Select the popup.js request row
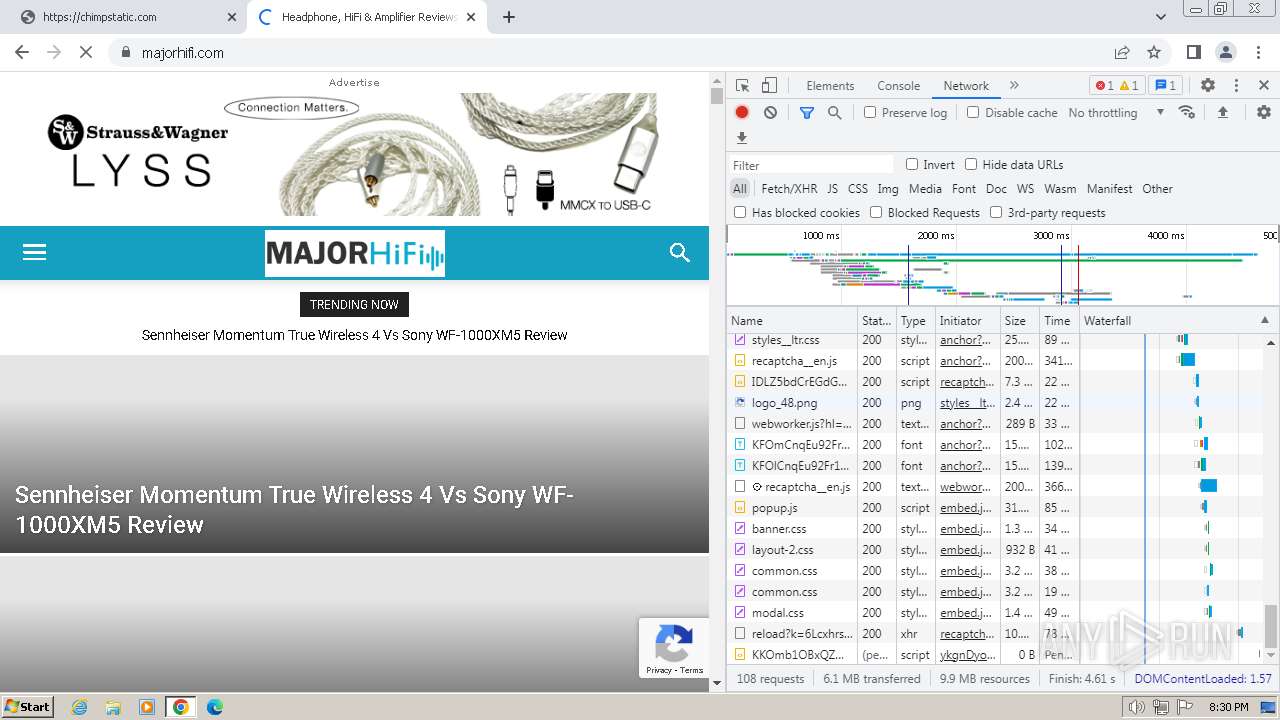1280x720 pixels. (x=996, y=508)
